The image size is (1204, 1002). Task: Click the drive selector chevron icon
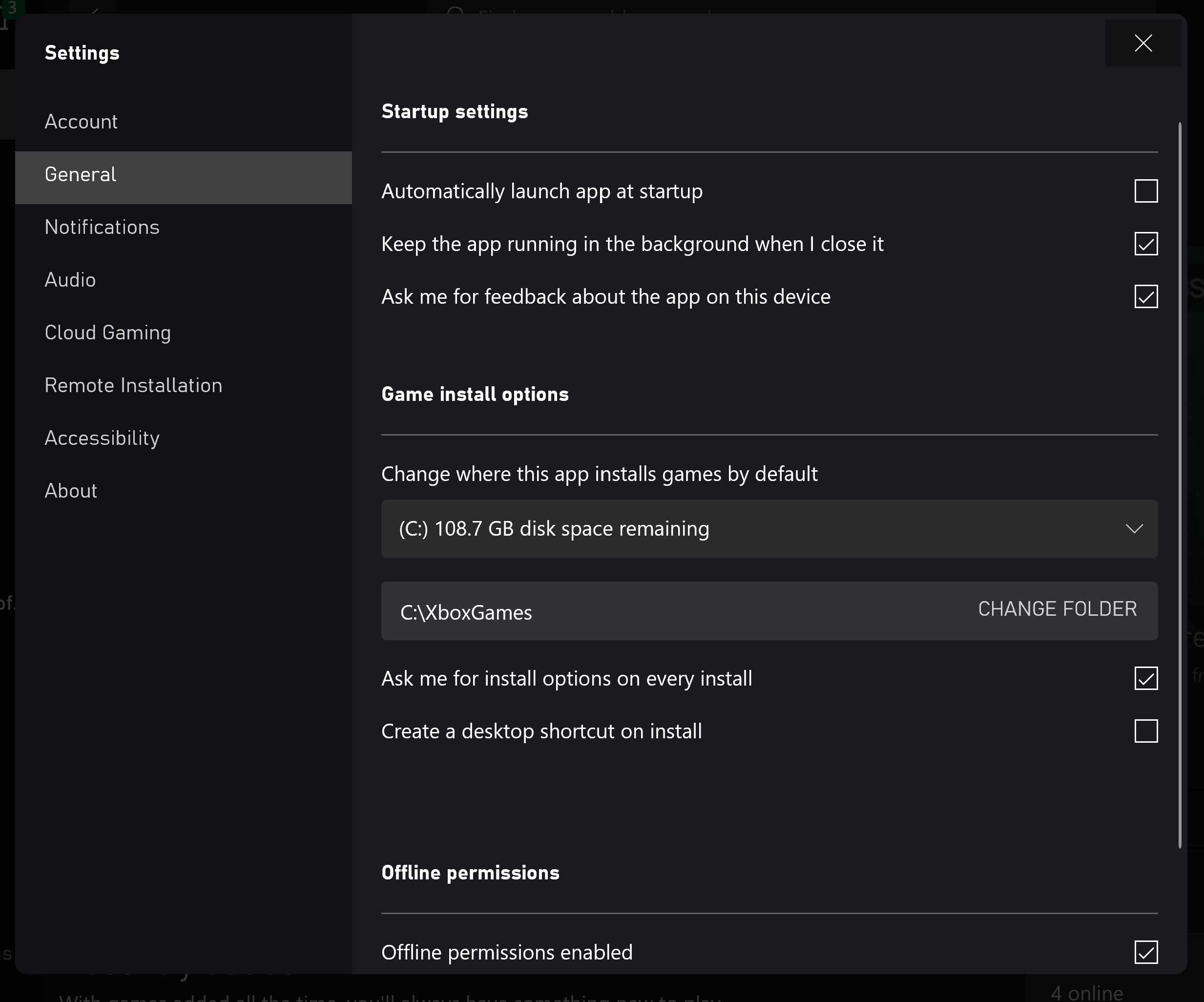1134,529
